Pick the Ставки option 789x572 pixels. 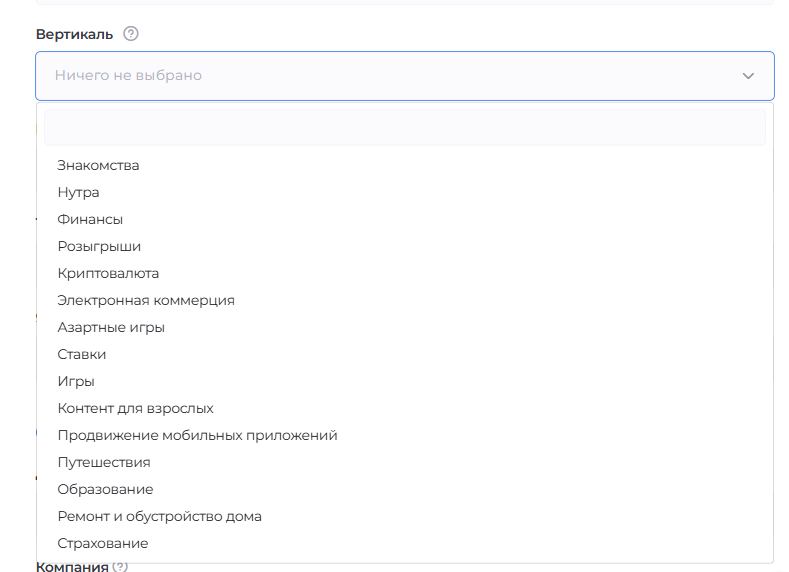click(x=82, y=354)
